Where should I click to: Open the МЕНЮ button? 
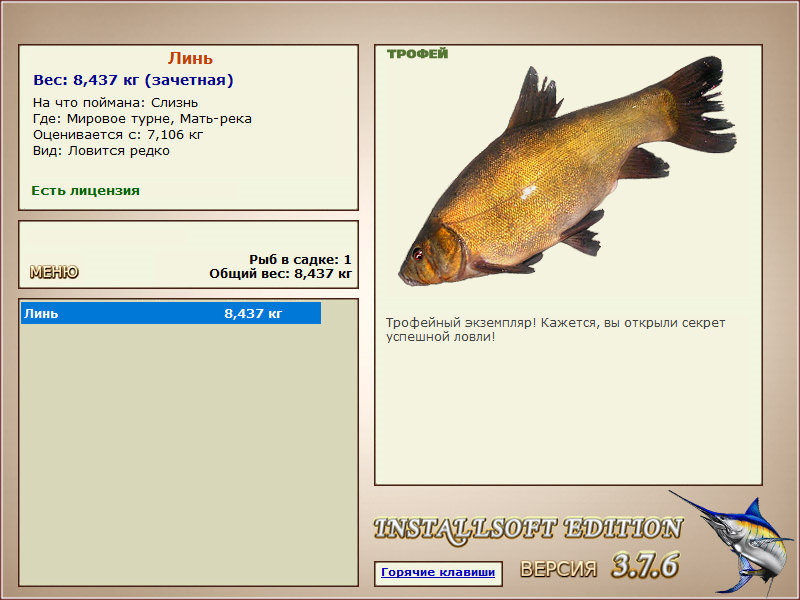54,272
